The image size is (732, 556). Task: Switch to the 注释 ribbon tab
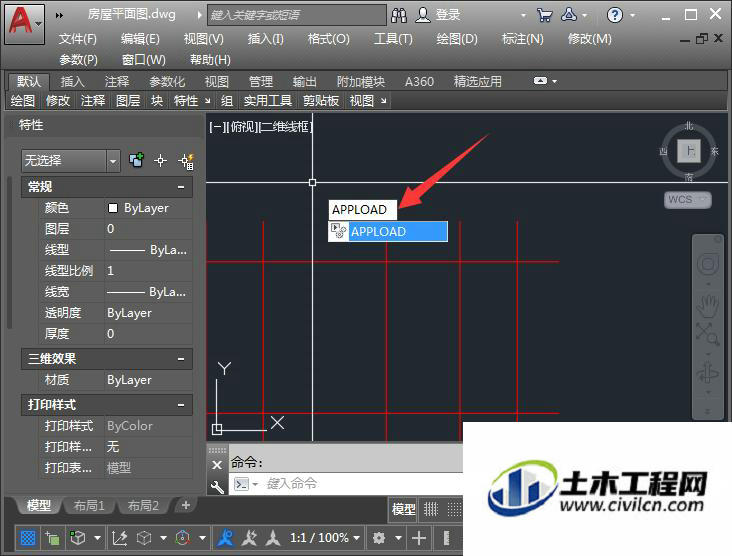[117, 82]
